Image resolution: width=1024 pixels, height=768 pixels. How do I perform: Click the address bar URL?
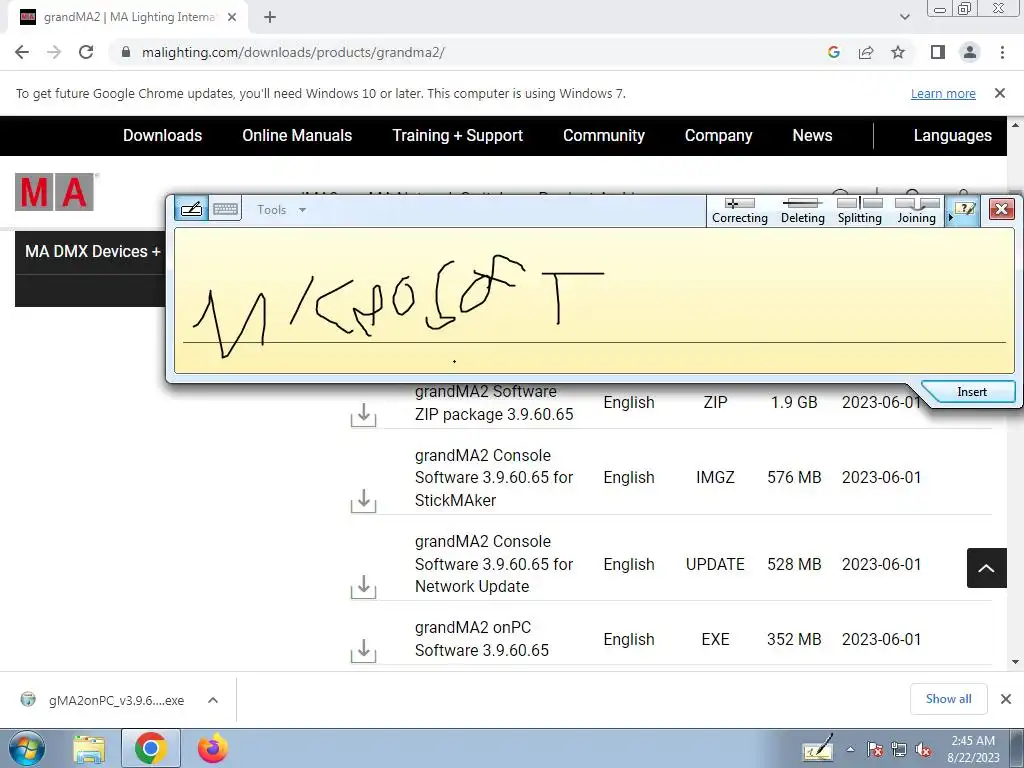tap(293, 52)
